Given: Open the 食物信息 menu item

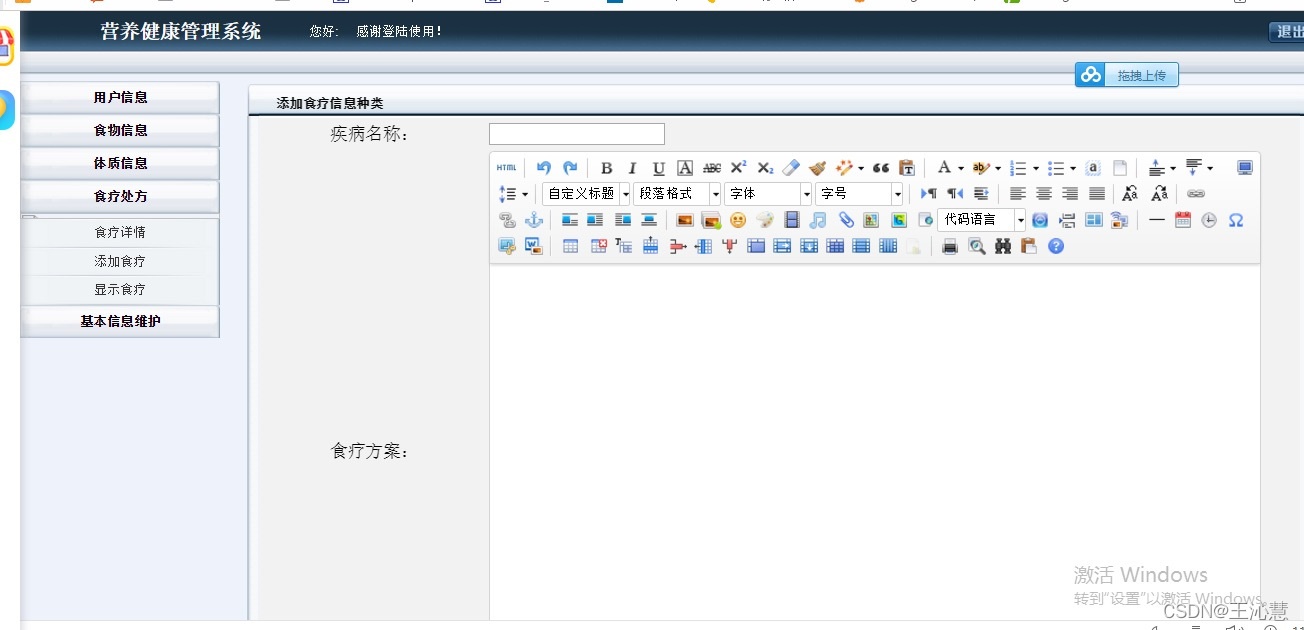Looking at the screenshot, I should click(x=119, y=130).
